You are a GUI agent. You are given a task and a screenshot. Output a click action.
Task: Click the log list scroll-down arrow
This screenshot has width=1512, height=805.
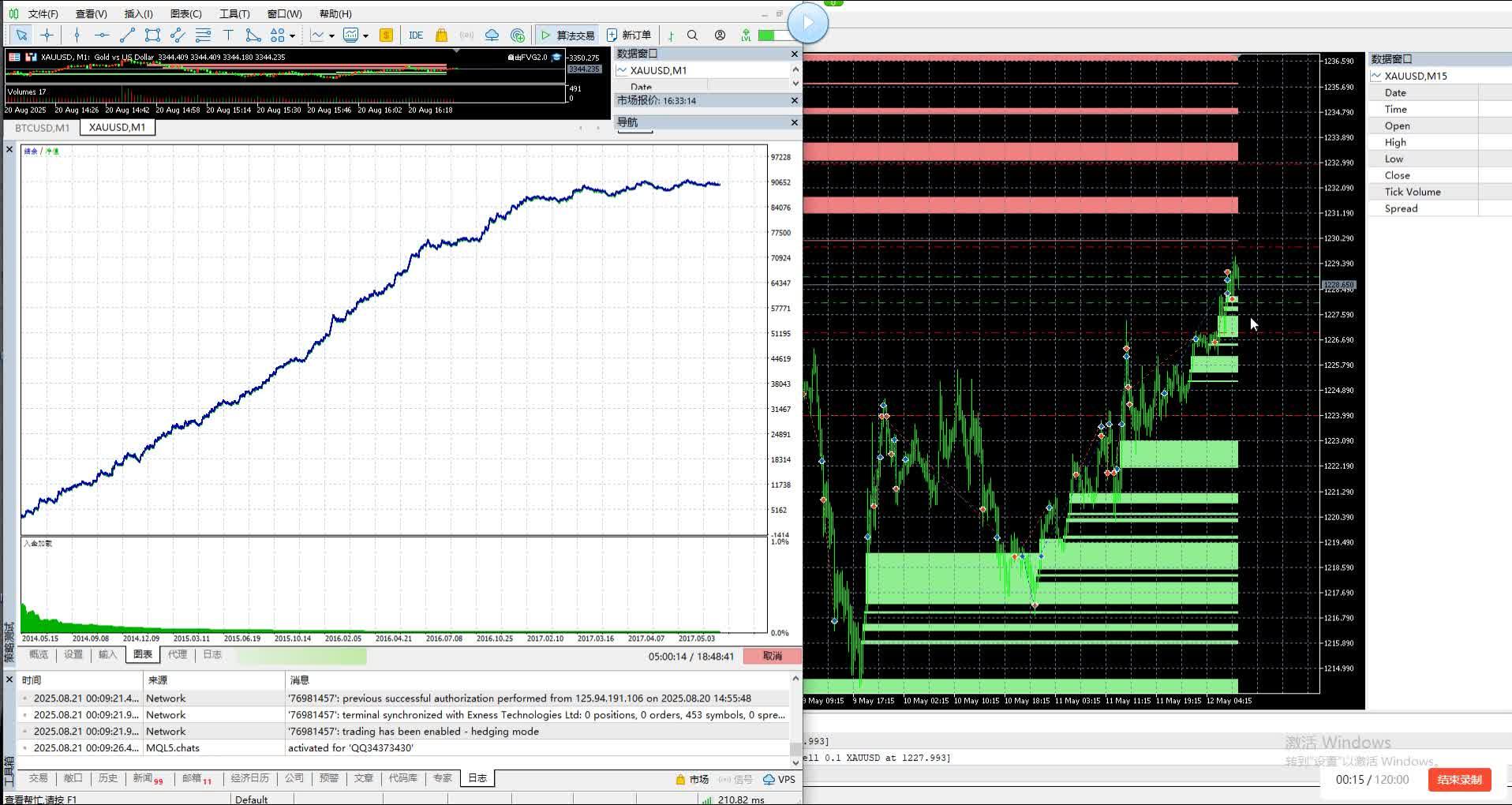(795, 762)
